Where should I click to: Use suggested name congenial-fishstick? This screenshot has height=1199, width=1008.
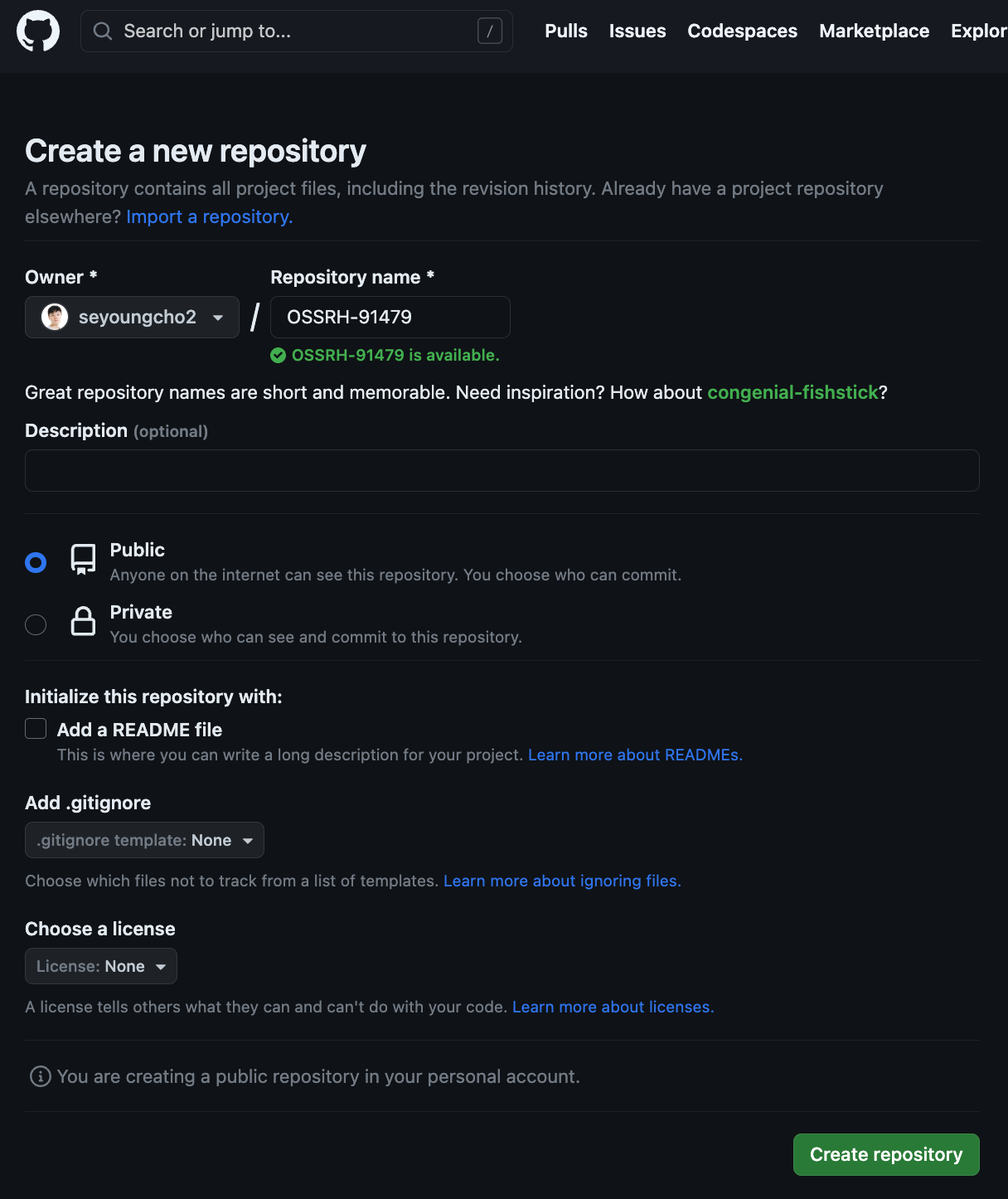pos(792,392)
